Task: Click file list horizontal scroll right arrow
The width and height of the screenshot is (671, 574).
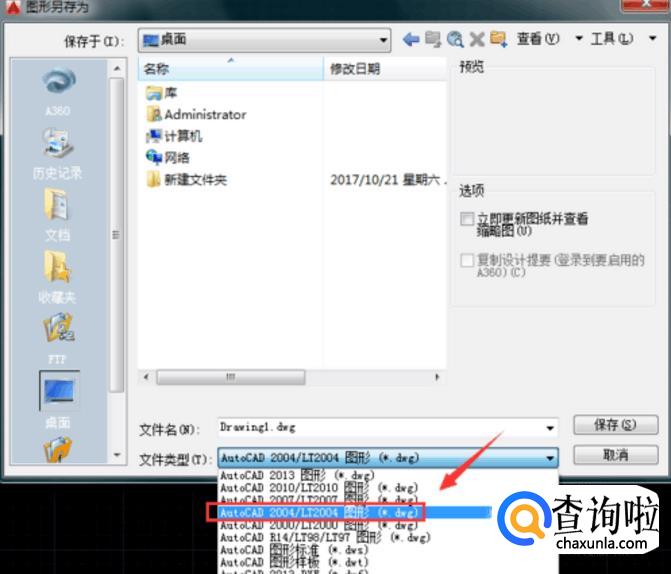Action: point(437,377)
